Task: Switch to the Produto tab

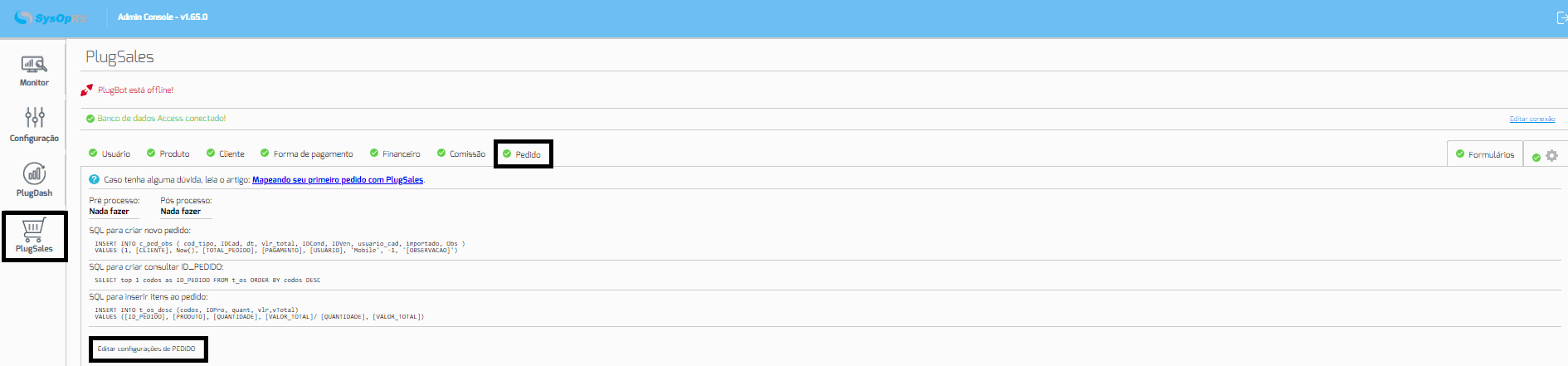Action: click(168, 154)
